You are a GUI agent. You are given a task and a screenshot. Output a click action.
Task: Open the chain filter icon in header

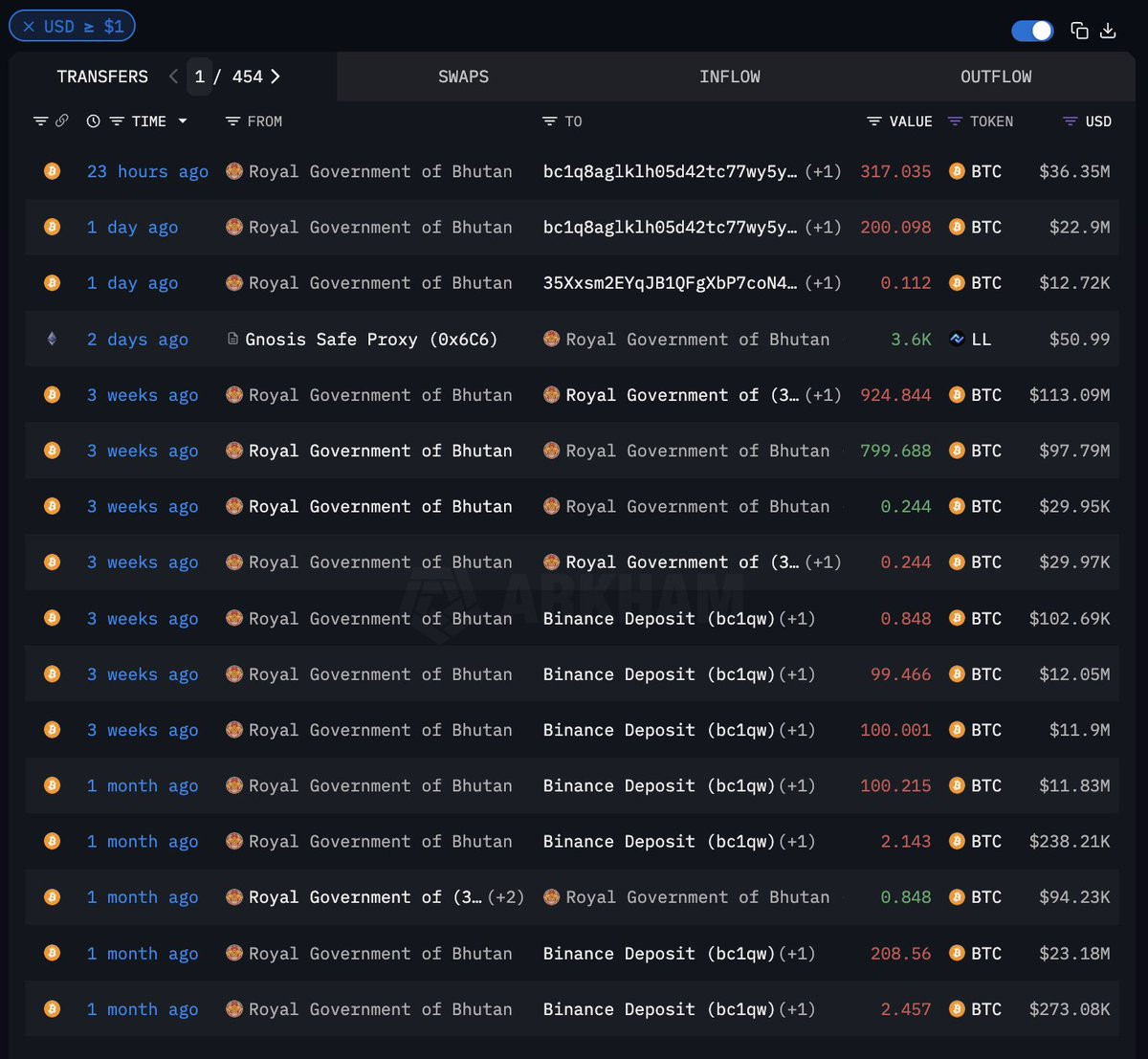point(40,121)
